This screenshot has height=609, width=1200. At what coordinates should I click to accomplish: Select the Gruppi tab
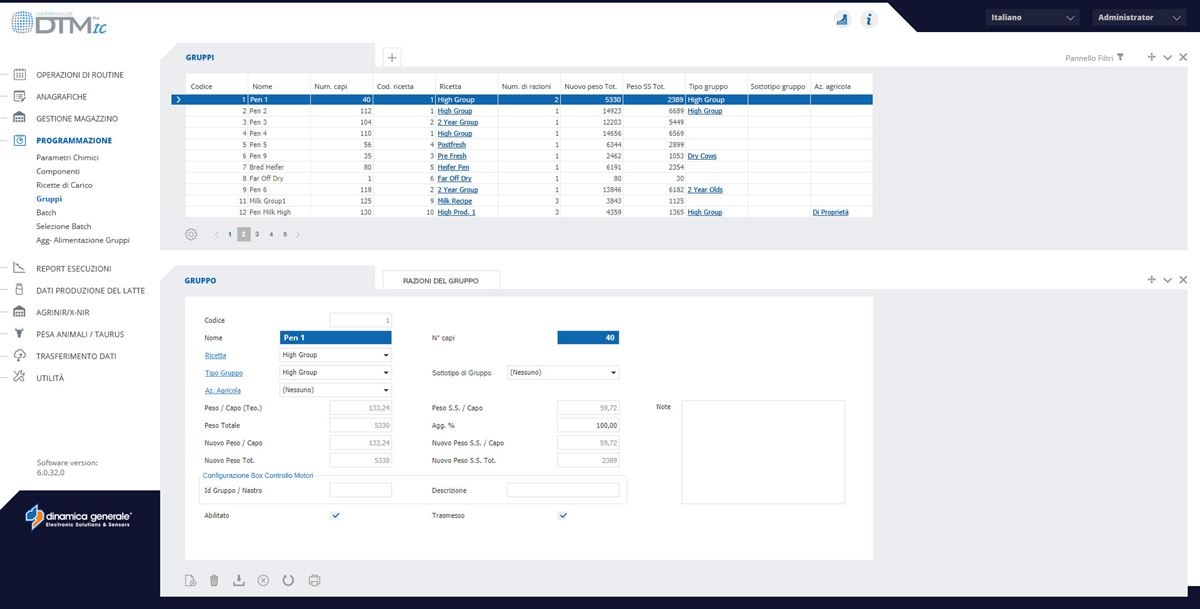[200, 58]
